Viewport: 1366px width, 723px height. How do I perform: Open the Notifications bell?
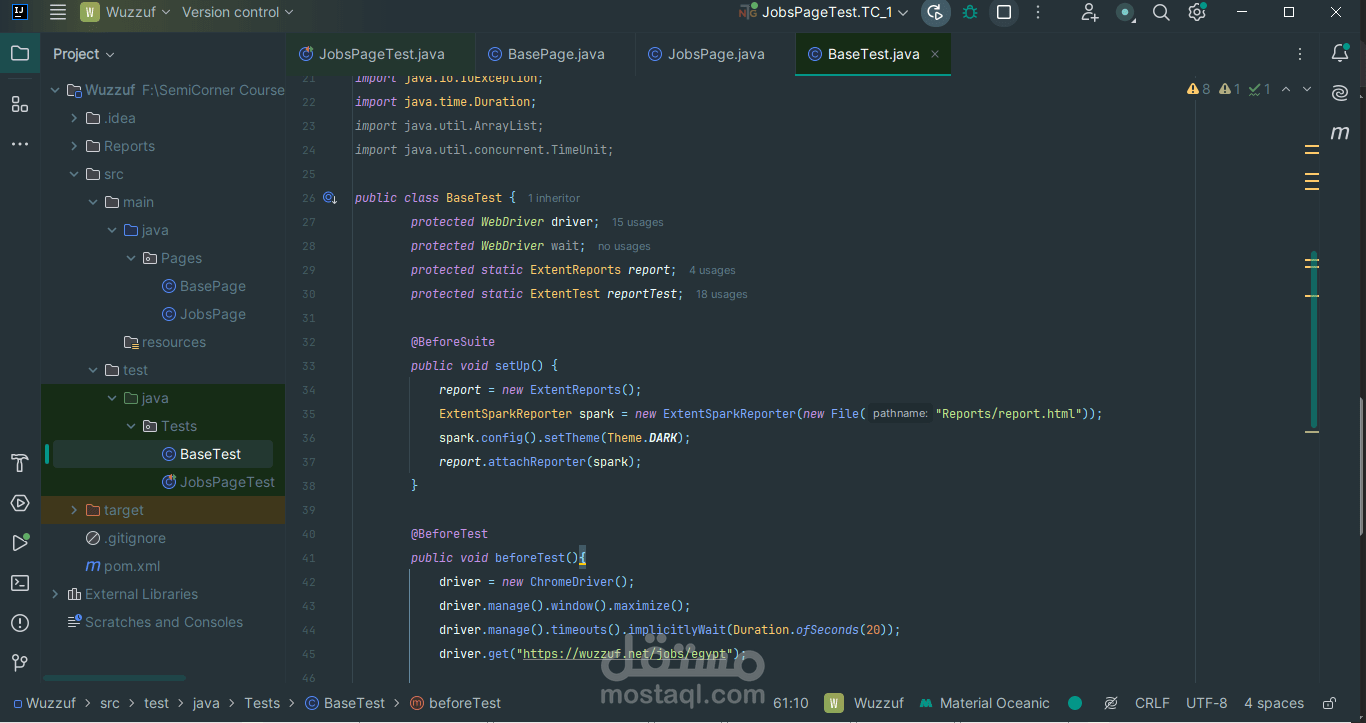click(1340, 54)
